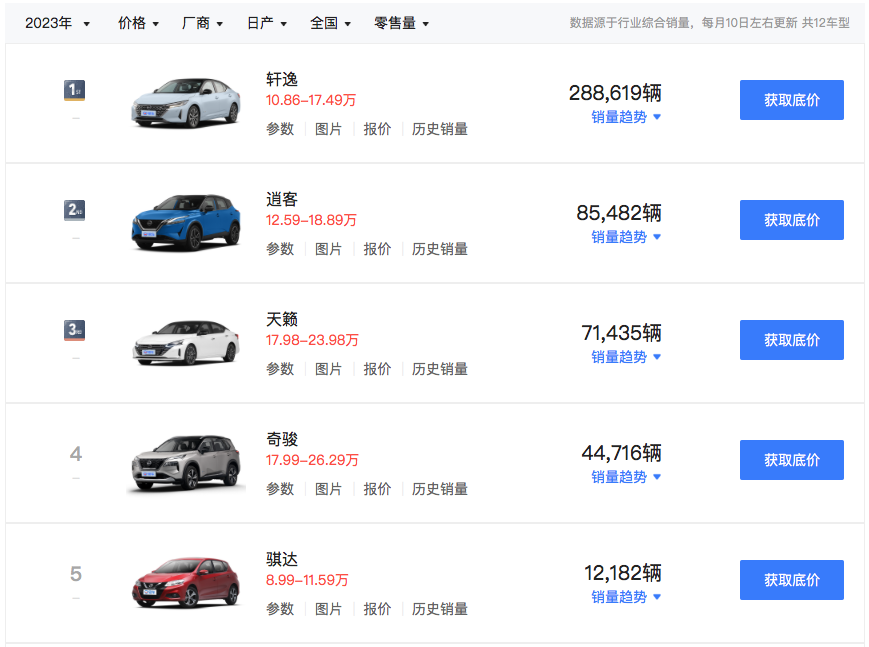Open 图片 link for 骐达
The height and width of the screenshot is (647, 869).
pos(328,609)
